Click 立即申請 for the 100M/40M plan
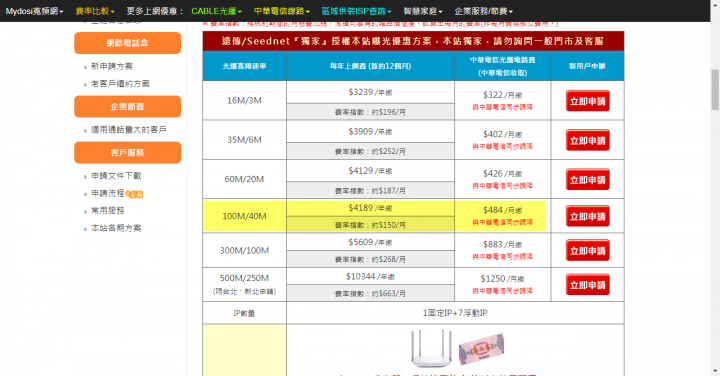The width and height of the screenshot is (720, 376). (x=587, y=216)
